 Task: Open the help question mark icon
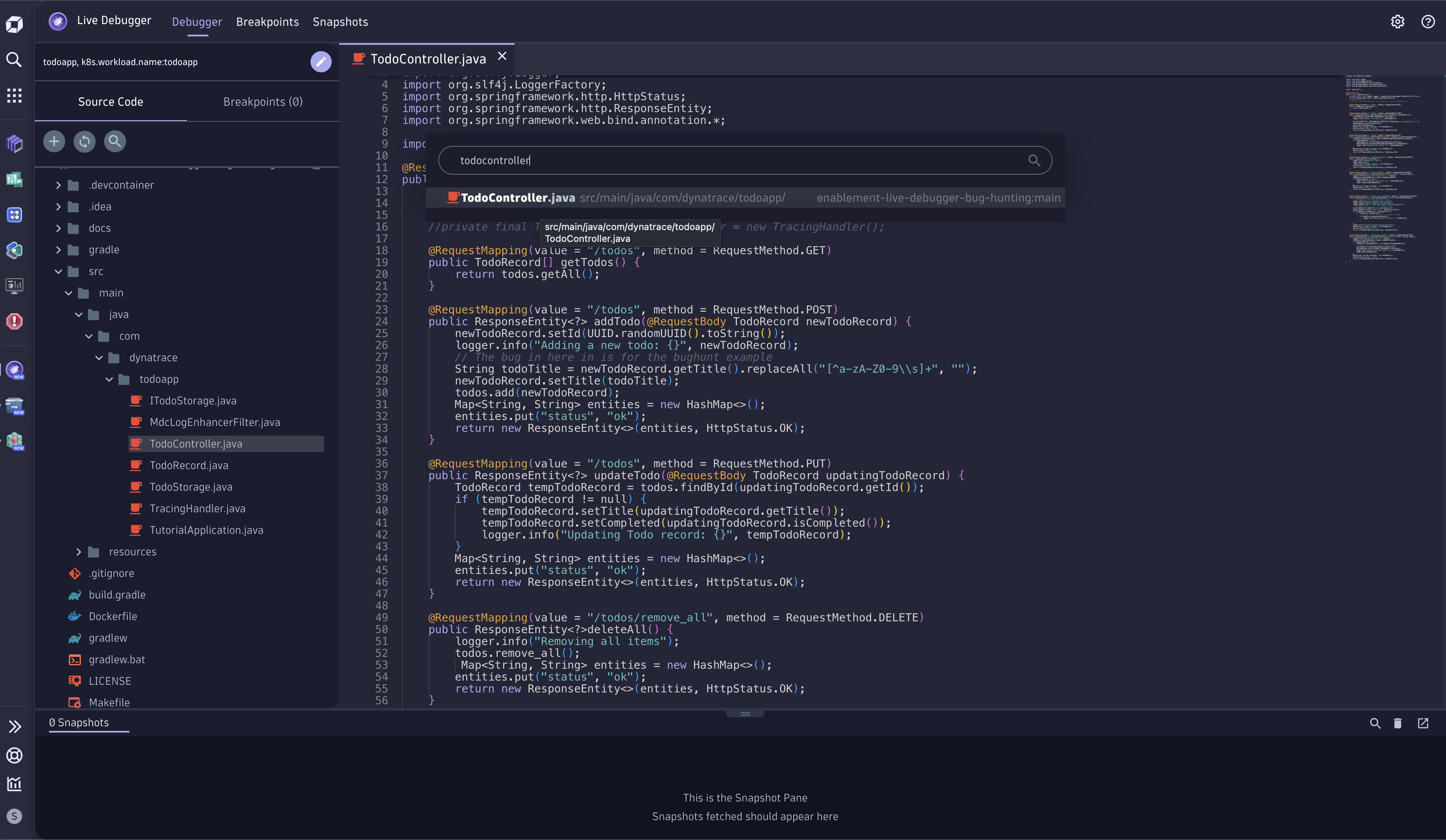(1428, 22)
